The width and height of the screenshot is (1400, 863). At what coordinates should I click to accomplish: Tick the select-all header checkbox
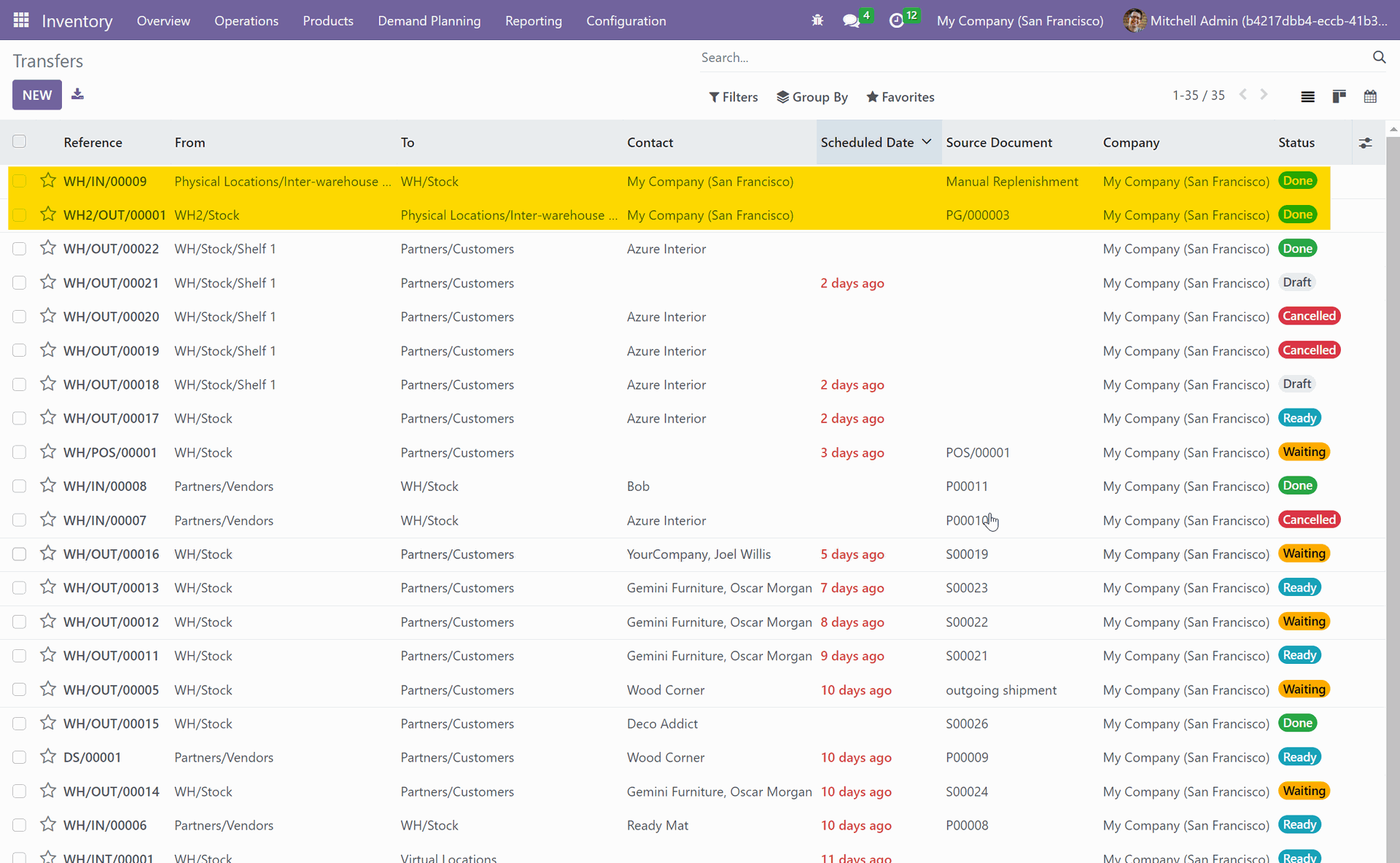click(x=20, y=142)
